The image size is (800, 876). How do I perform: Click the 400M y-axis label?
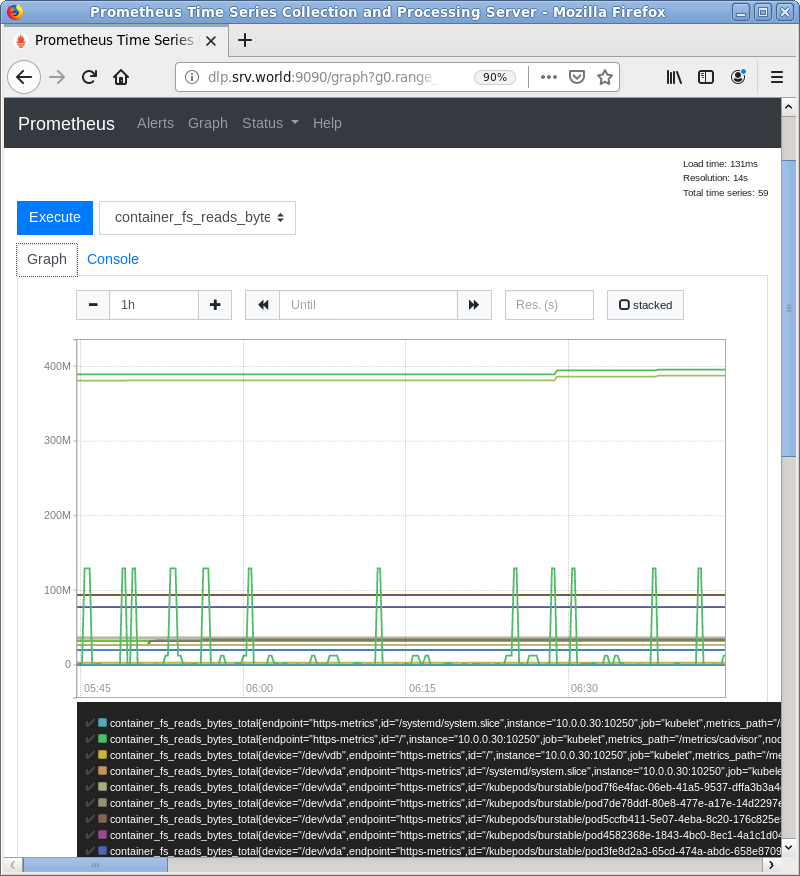[57, 366]
